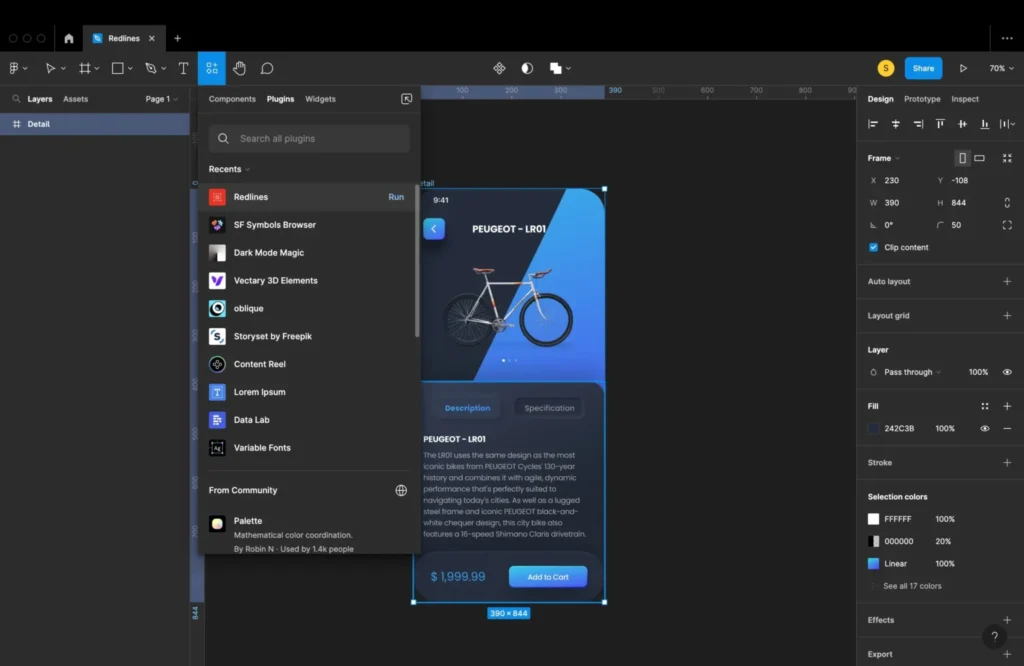This screenshot has width=1024, height=666.
Task: Click the 242C3B fill color swatch
Action: 873,428
